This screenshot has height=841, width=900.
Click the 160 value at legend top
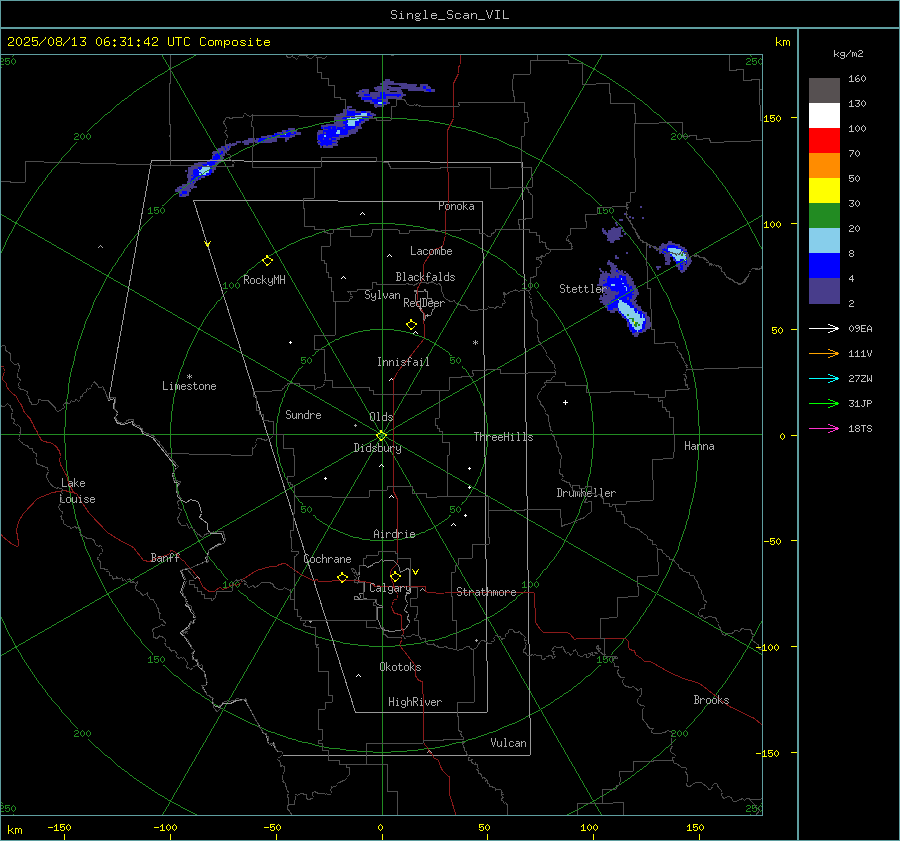(x=857, y=79)
